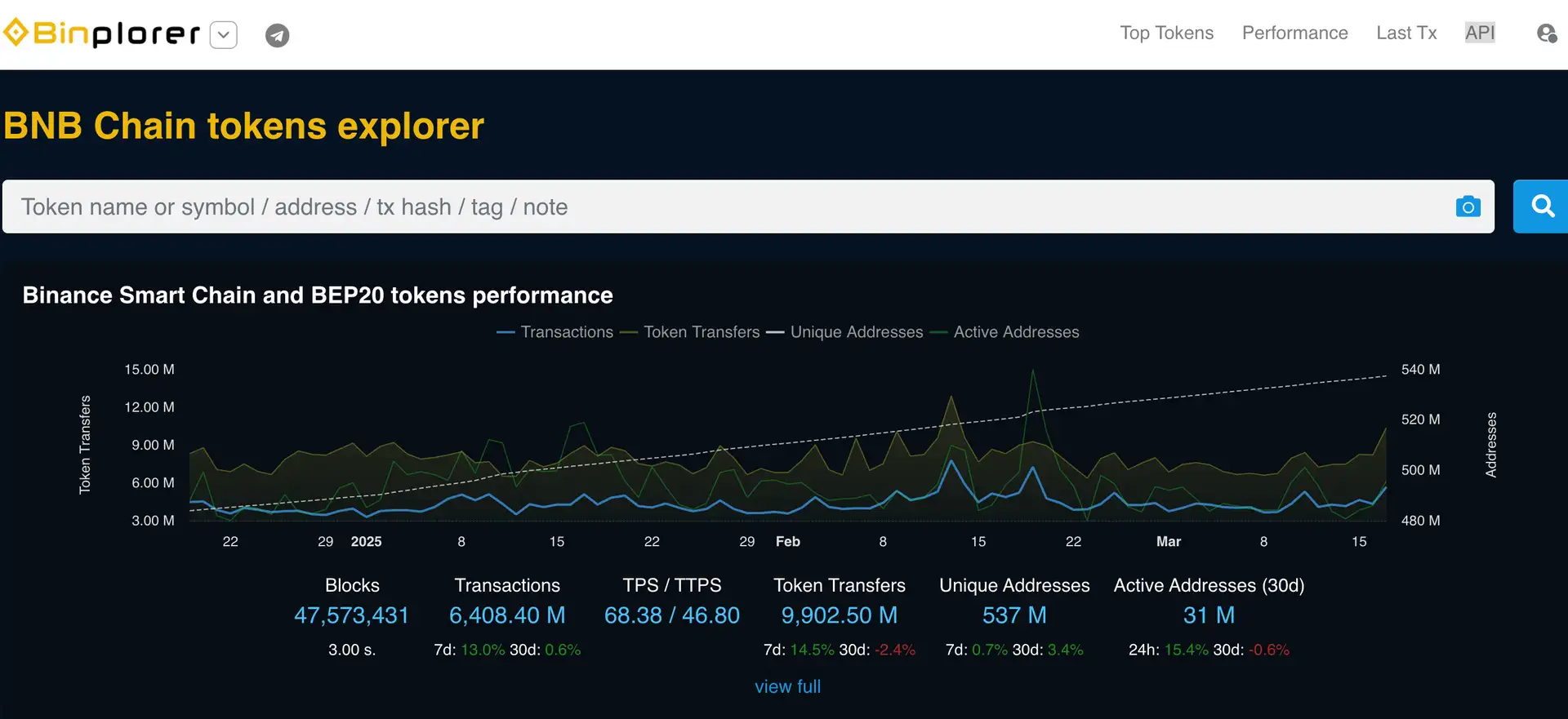Click the Binplorer wordmark text
Viewport: 1568px width, 719px height.
(x=116, y=33)
